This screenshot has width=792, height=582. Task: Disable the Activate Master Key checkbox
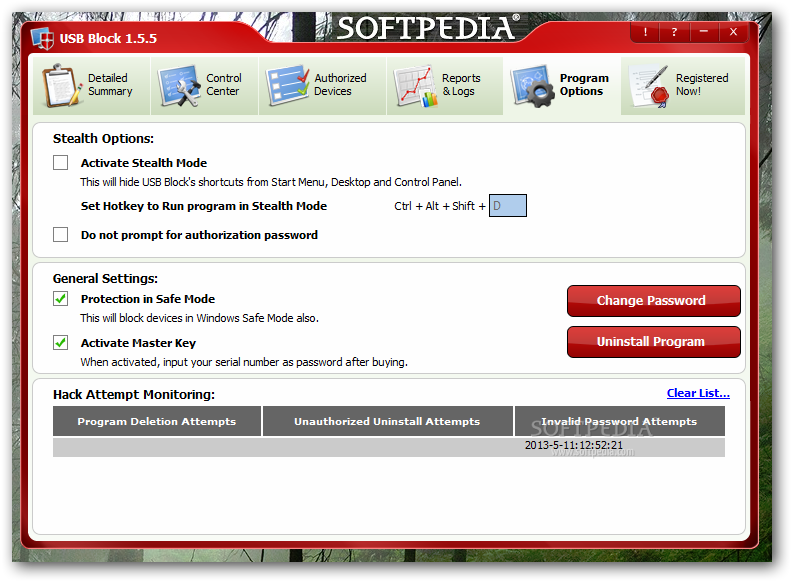61,343
